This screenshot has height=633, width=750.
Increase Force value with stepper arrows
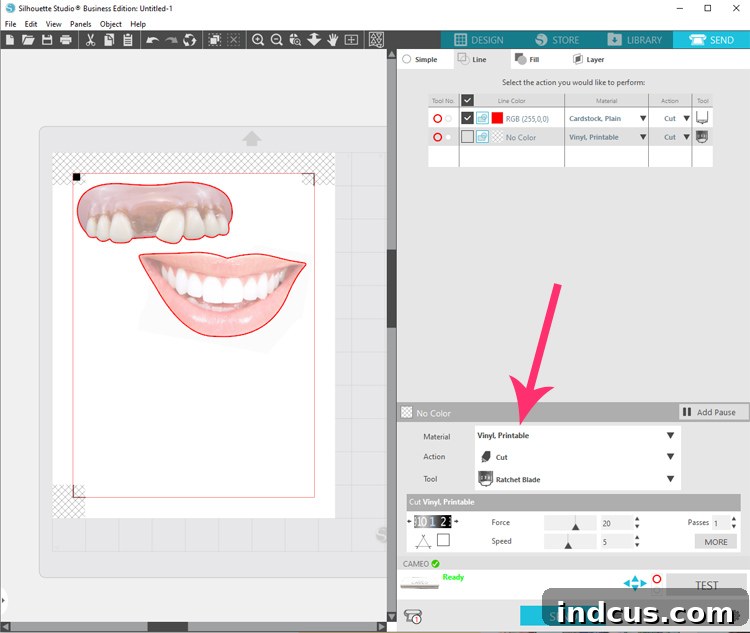(x=637, y=520)
